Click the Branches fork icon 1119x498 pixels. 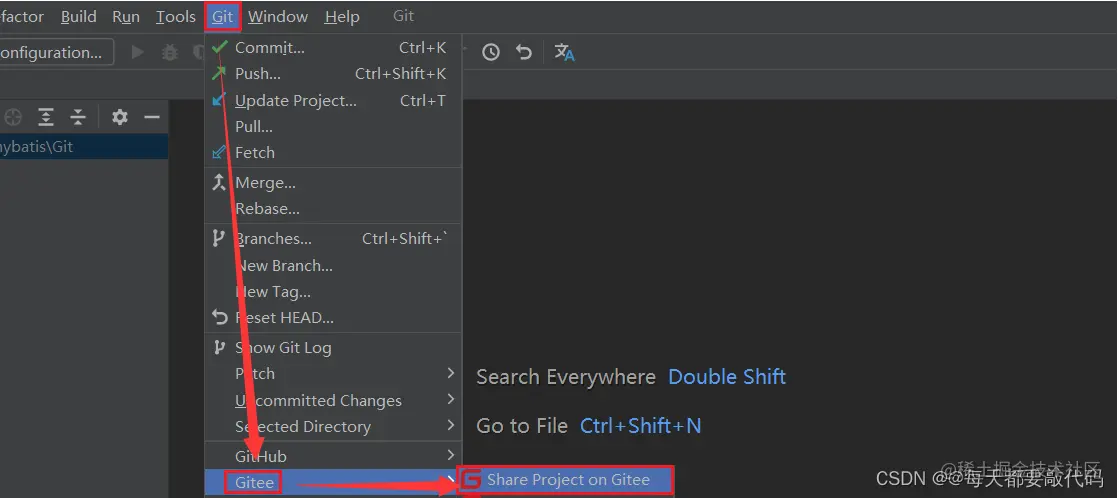click(219, 238)
